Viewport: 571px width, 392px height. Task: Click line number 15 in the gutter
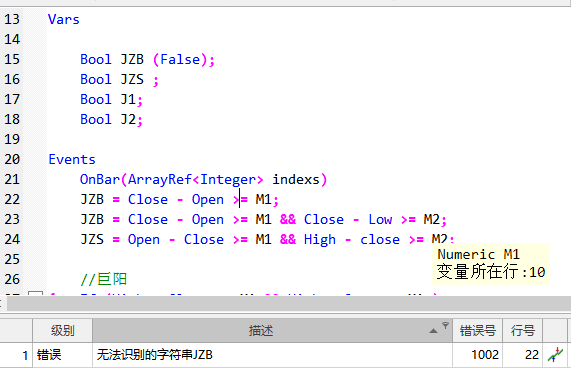(12, 59)
